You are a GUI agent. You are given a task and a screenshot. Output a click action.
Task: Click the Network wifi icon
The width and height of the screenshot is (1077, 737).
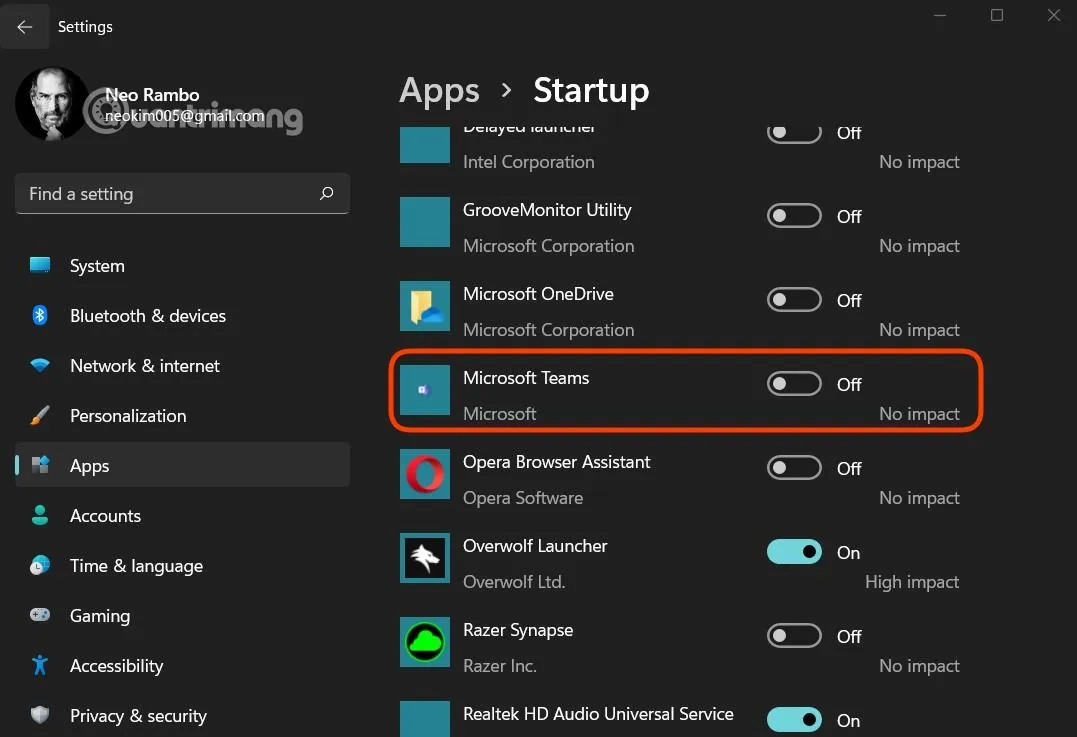40,365
